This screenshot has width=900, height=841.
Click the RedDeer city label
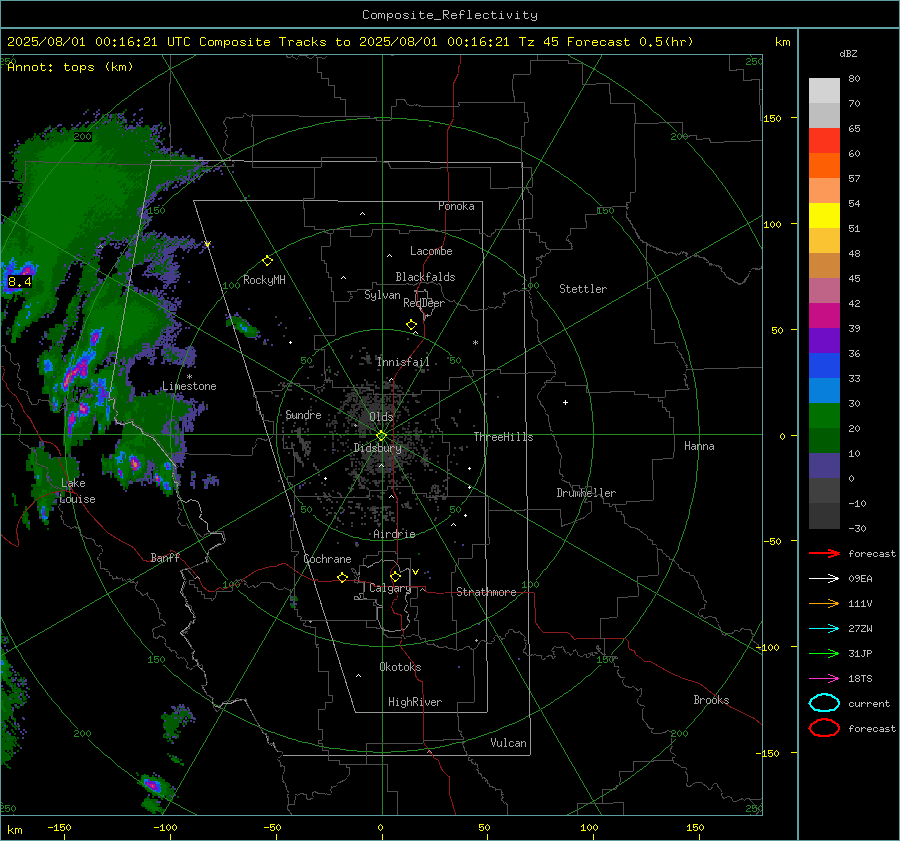424,303
